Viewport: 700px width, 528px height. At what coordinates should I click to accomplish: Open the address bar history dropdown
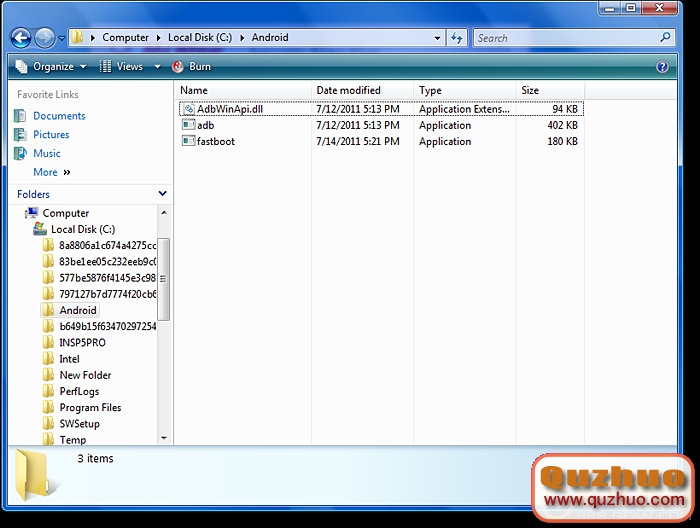[x=438, y=38]
